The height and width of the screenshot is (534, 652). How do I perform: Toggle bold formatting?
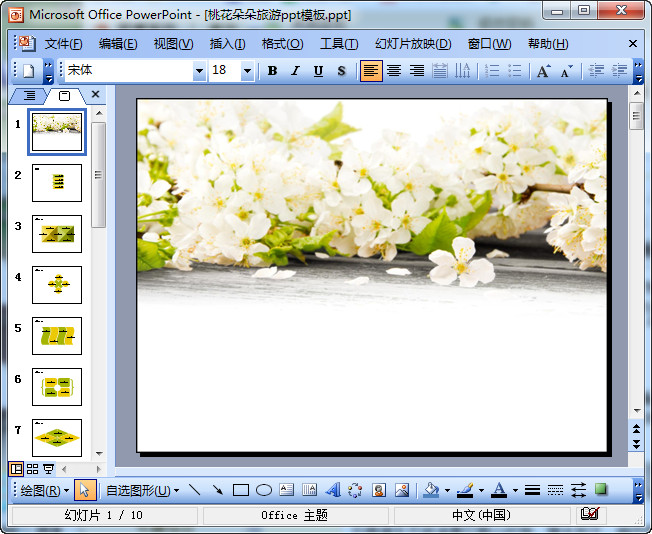[x=272, y=71]
